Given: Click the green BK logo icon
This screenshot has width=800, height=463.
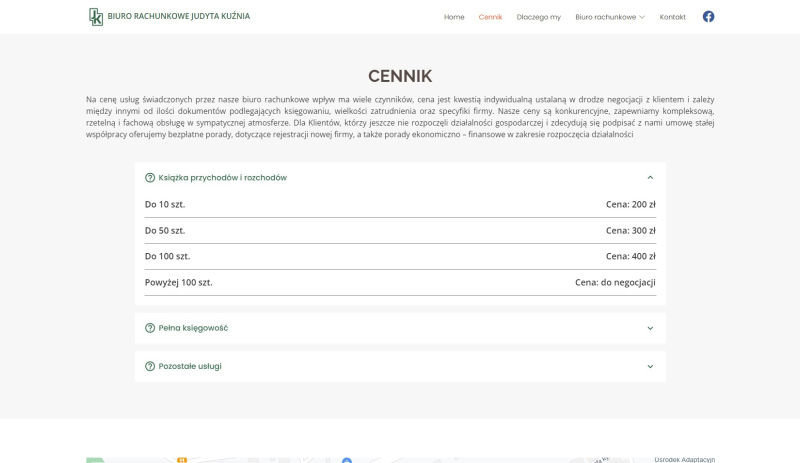Looking at the screenshot, I should [x=96, y=16].
